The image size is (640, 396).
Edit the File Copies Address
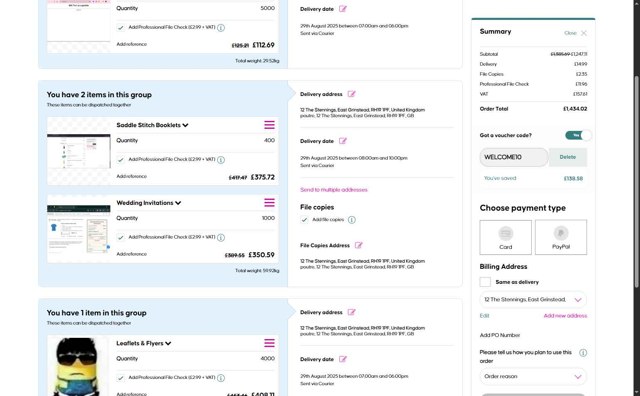coord(359,245)
